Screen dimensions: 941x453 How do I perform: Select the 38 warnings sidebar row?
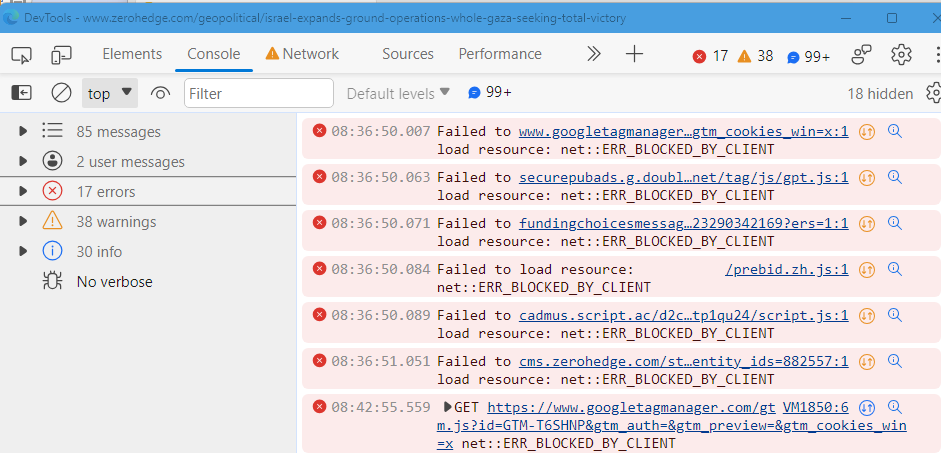pyautogui.click(x=148, y=221)
